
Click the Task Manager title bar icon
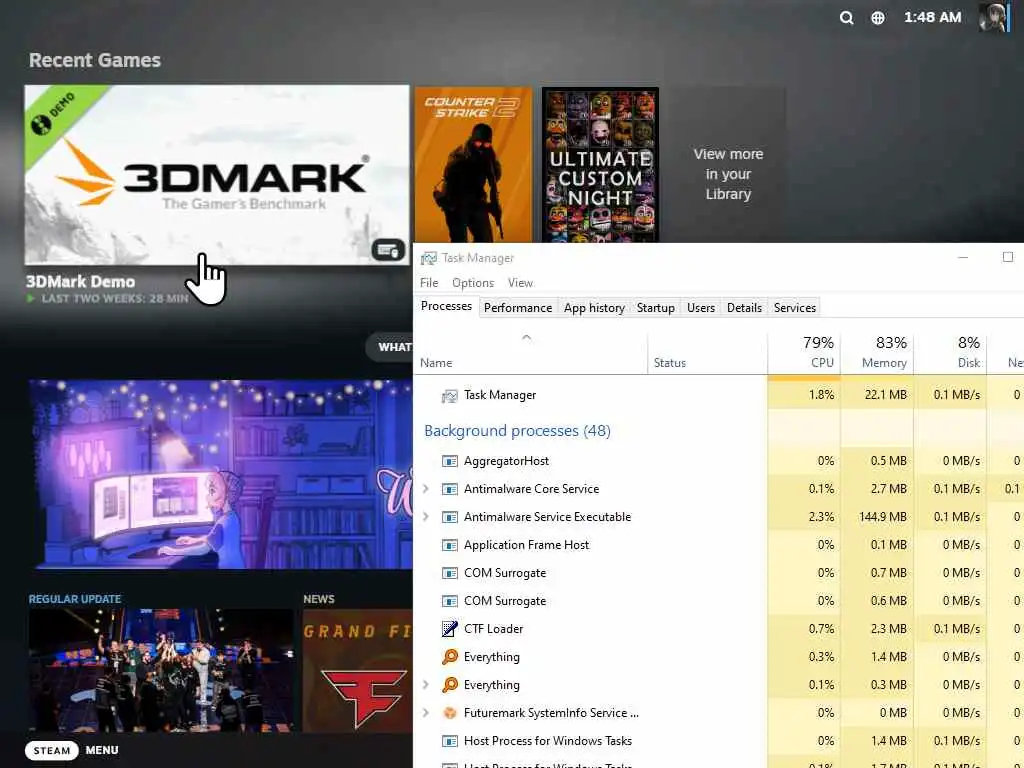tap(428, 258)
